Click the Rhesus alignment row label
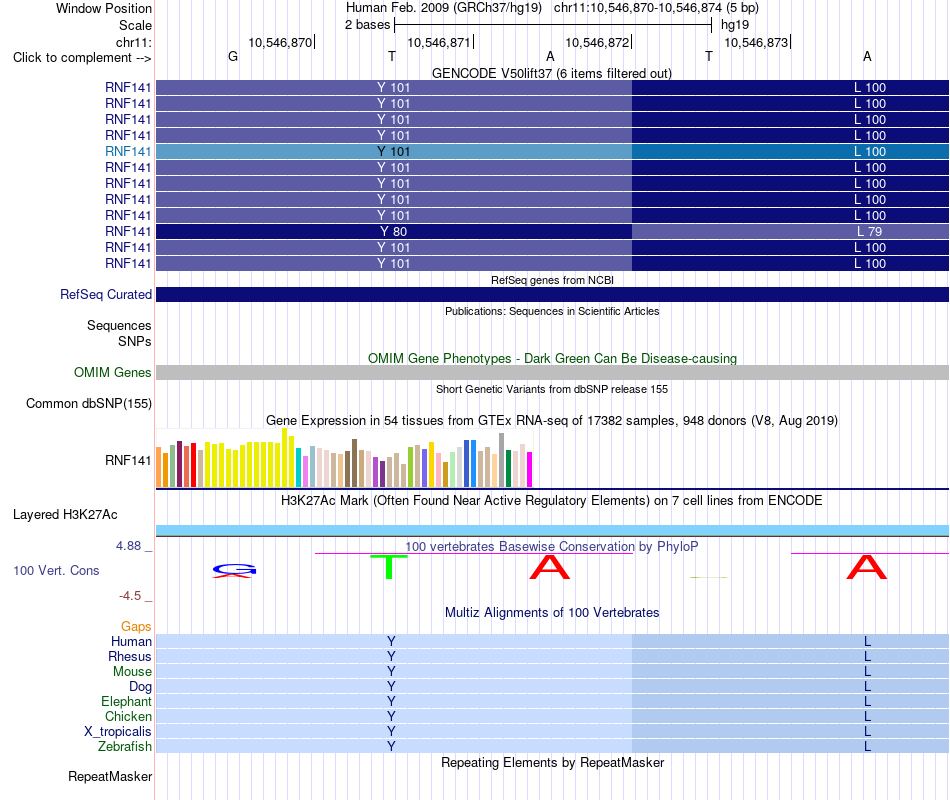 (130, 656)
